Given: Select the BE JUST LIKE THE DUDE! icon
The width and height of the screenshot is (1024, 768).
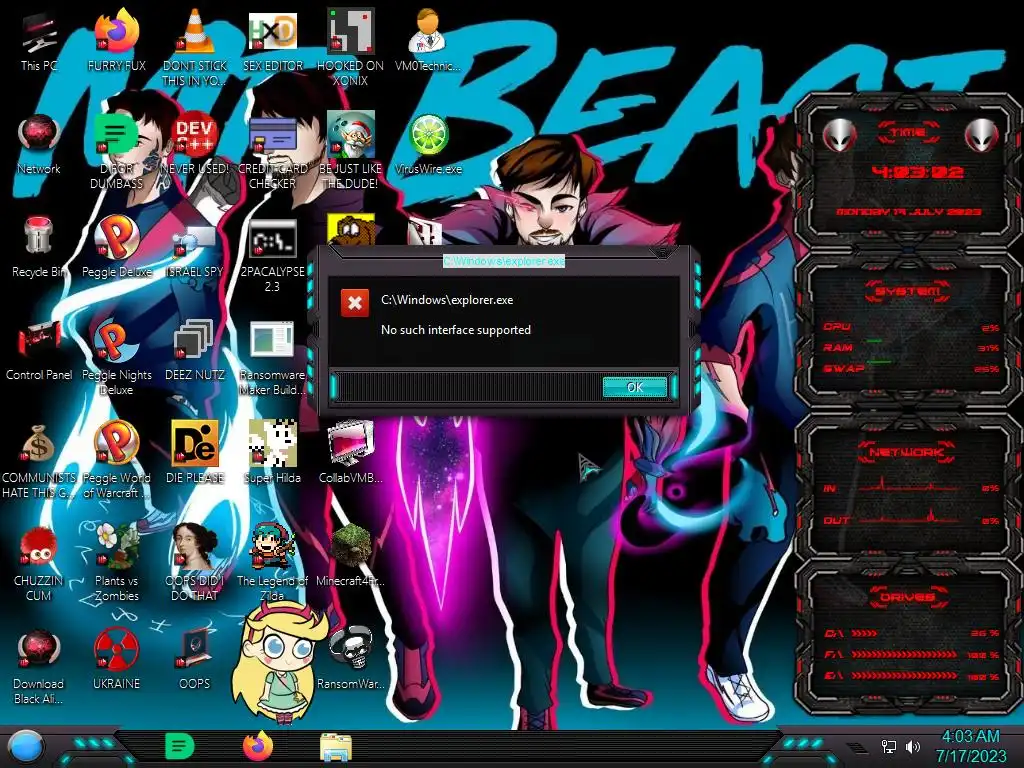Looking at the screenshot, I should 350,152.
